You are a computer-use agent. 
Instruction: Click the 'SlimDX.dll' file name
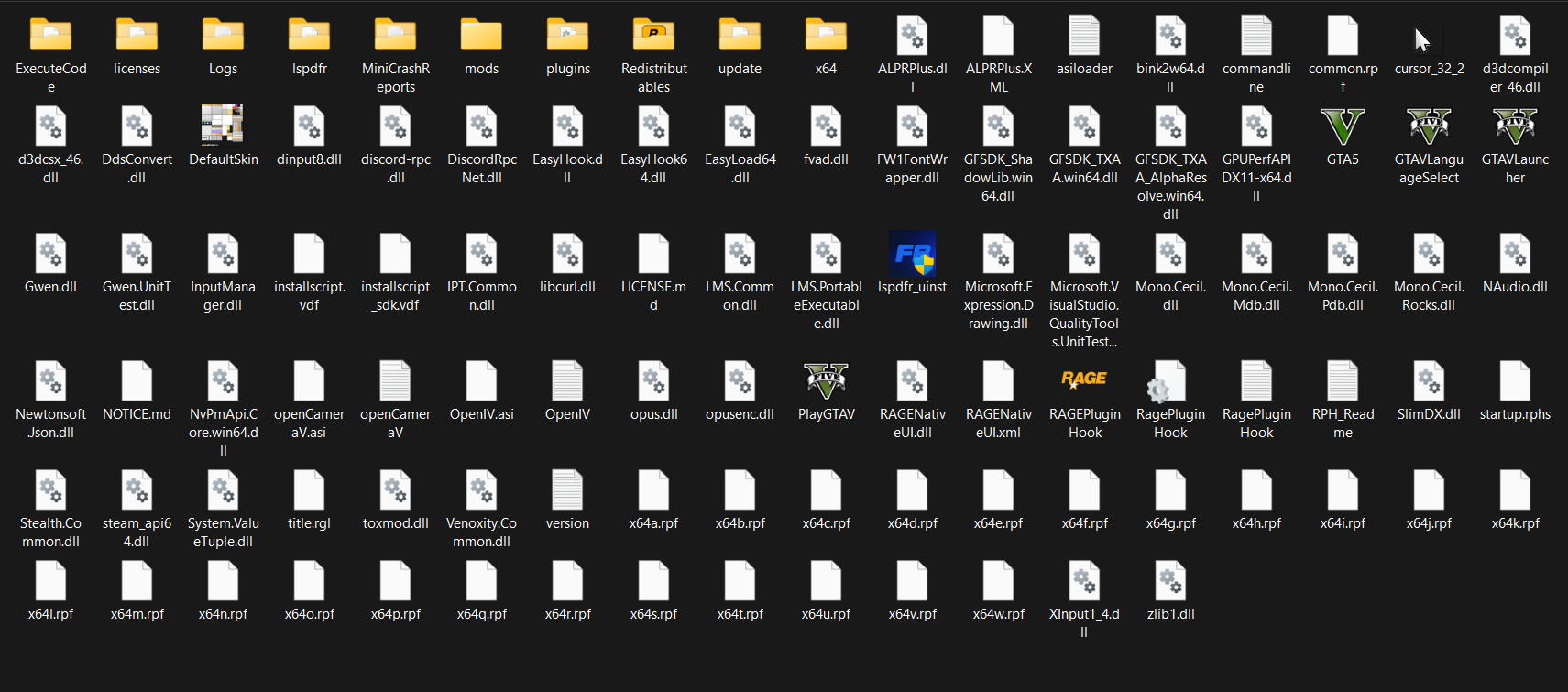(x=1430, y=414)
